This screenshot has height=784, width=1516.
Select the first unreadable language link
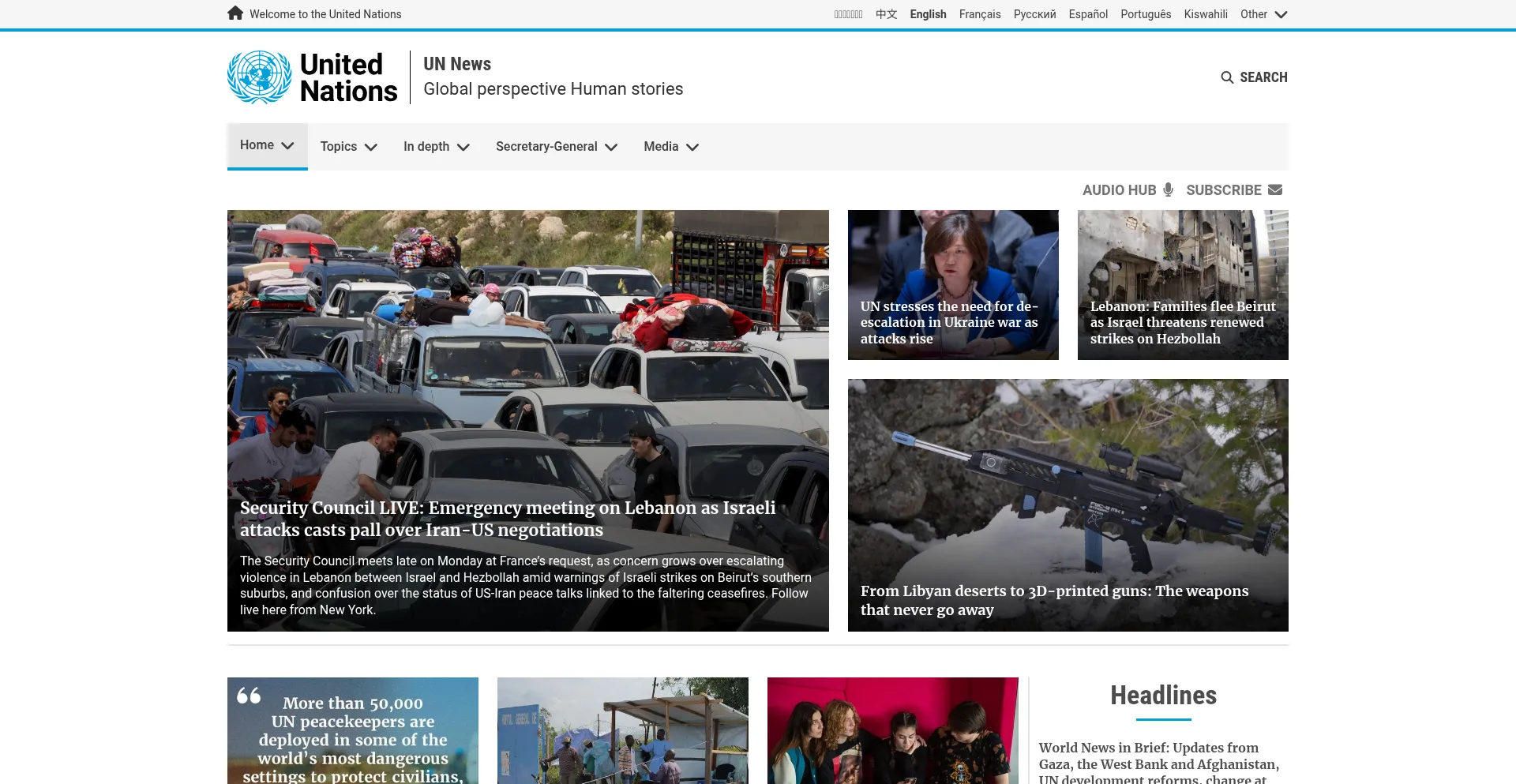848,14
